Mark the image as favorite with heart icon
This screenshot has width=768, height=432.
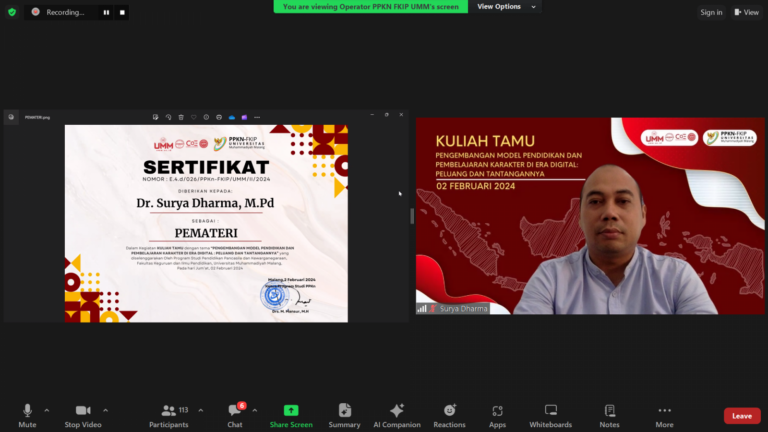(x=193, y=117)
